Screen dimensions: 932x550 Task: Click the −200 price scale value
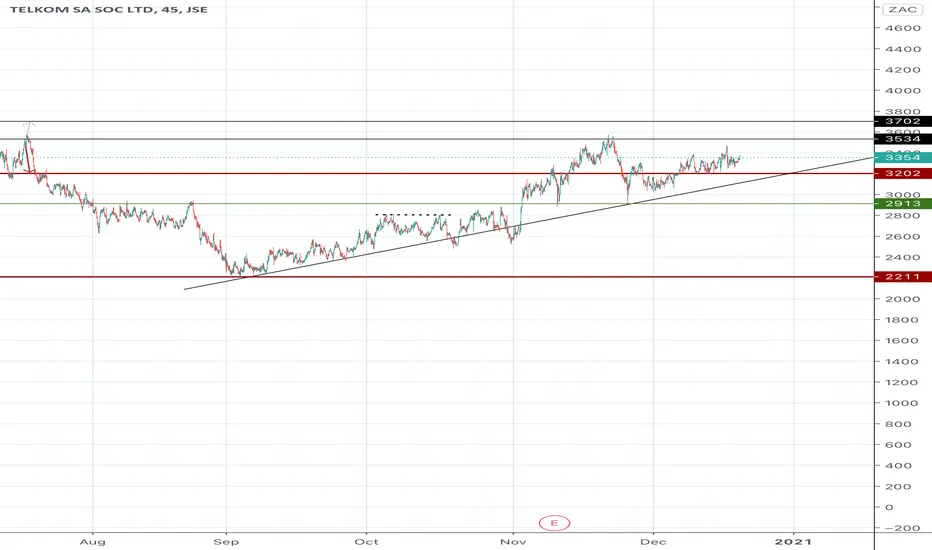pyautogui.click(x=902, y=528)
